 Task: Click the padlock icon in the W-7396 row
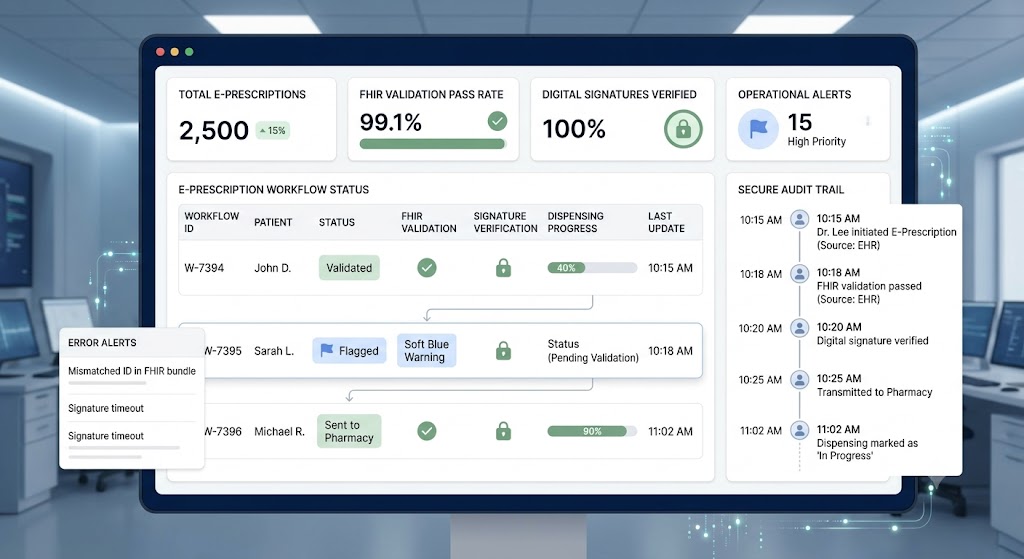coord(504,431)
